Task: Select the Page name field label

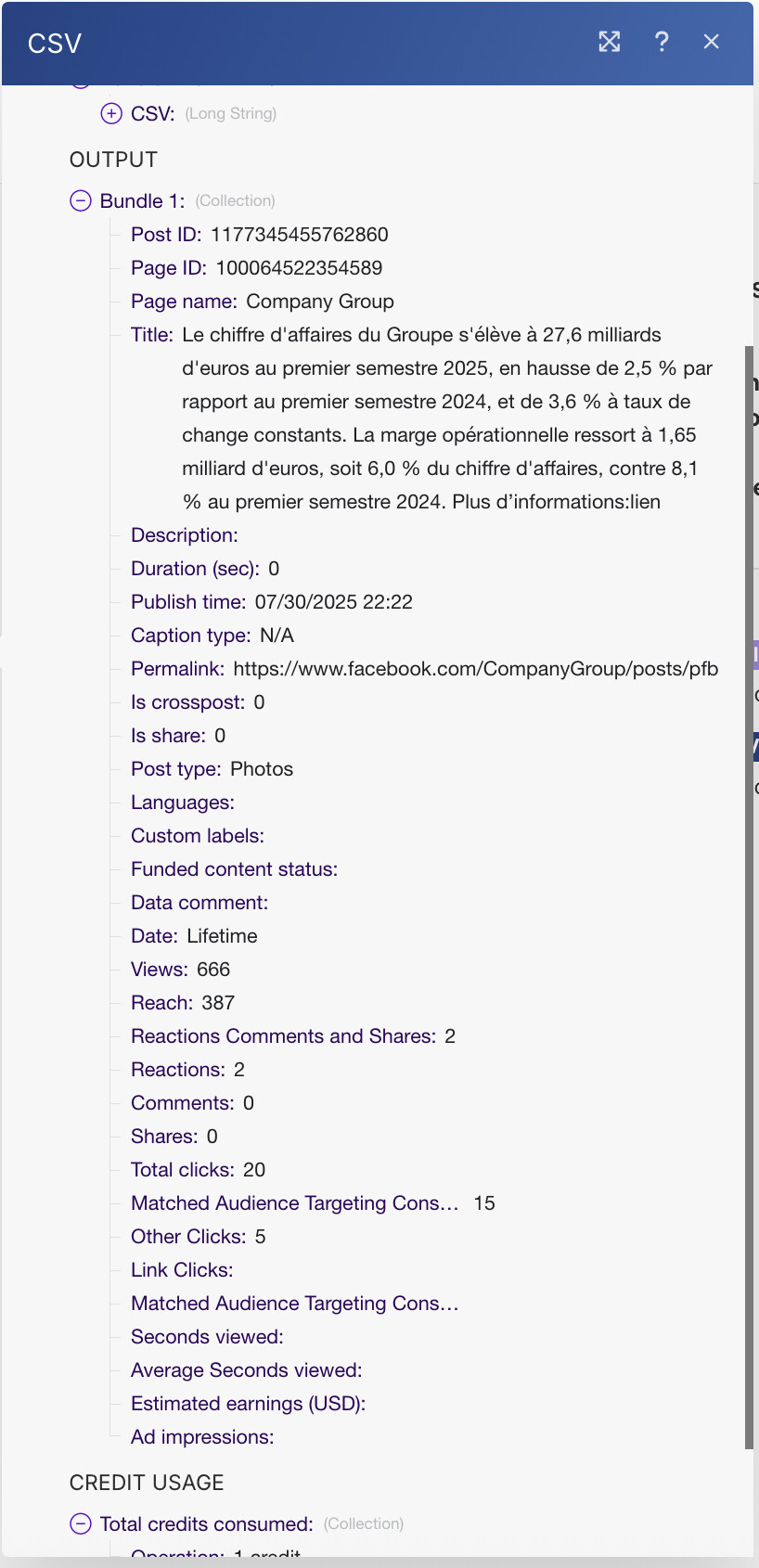Action: [x=184, y=302]
